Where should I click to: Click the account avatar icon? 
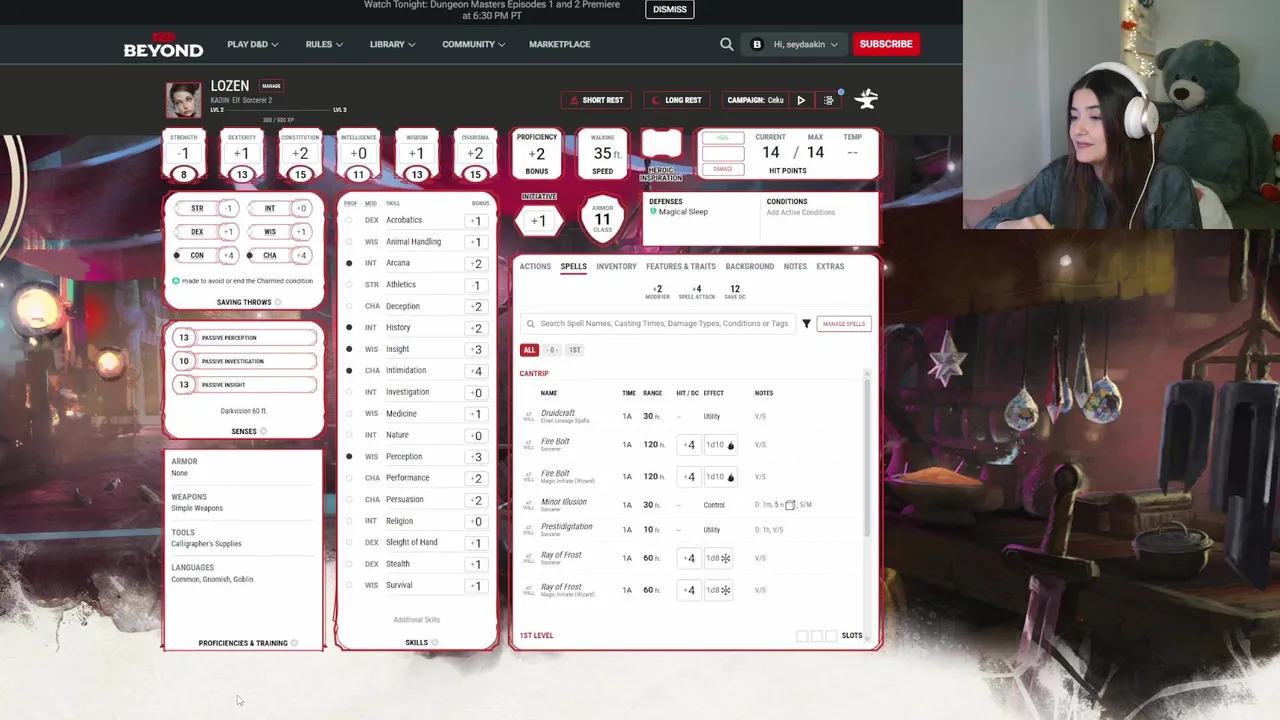pos(757,44)
